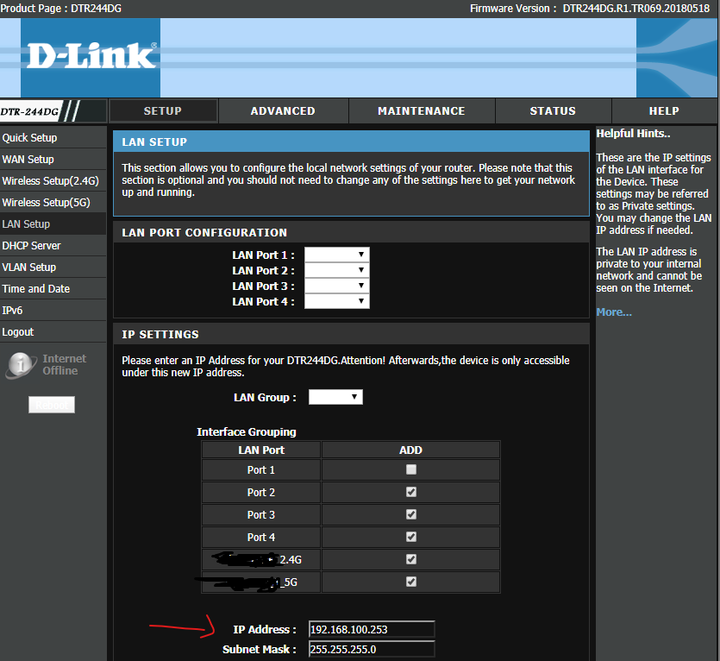Screen dimensions: 720x661
Task: Open Time and Date settings
Action: (53, 289)
